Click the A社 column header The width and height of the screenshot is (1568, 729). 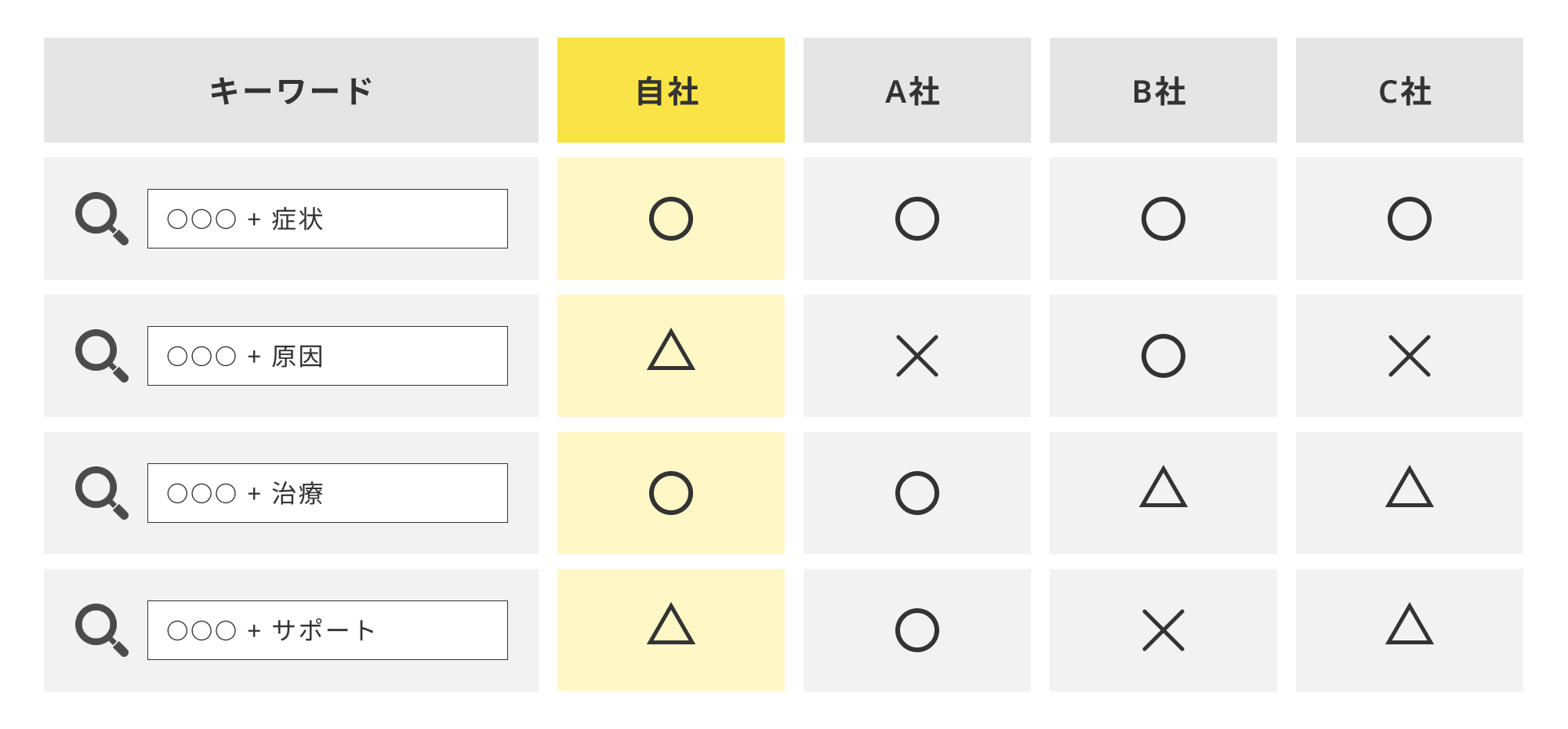[x=917, y=90]
